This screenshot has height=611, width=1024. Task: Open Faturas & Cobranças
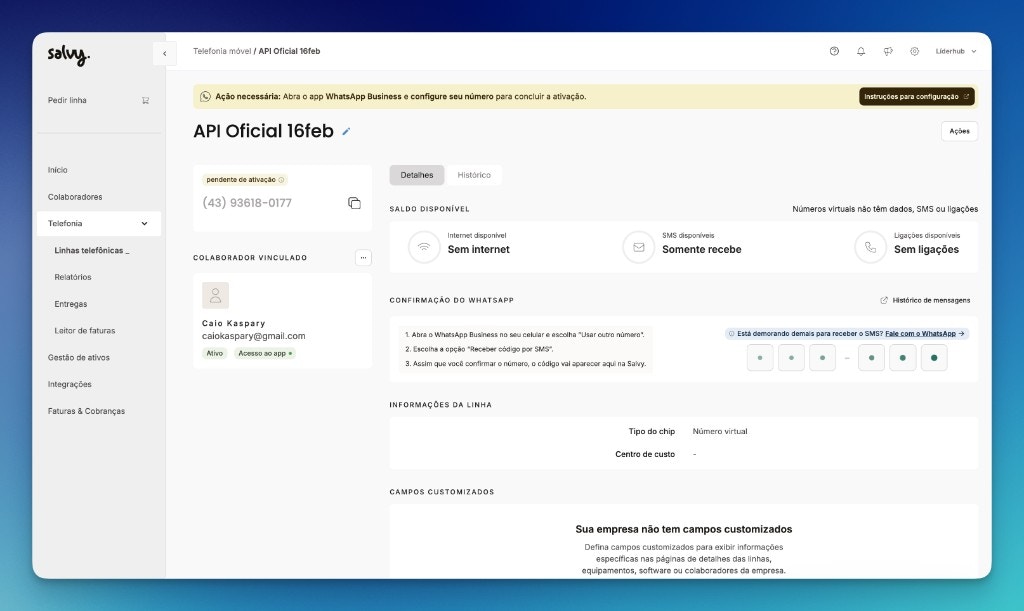click(86, 411)
